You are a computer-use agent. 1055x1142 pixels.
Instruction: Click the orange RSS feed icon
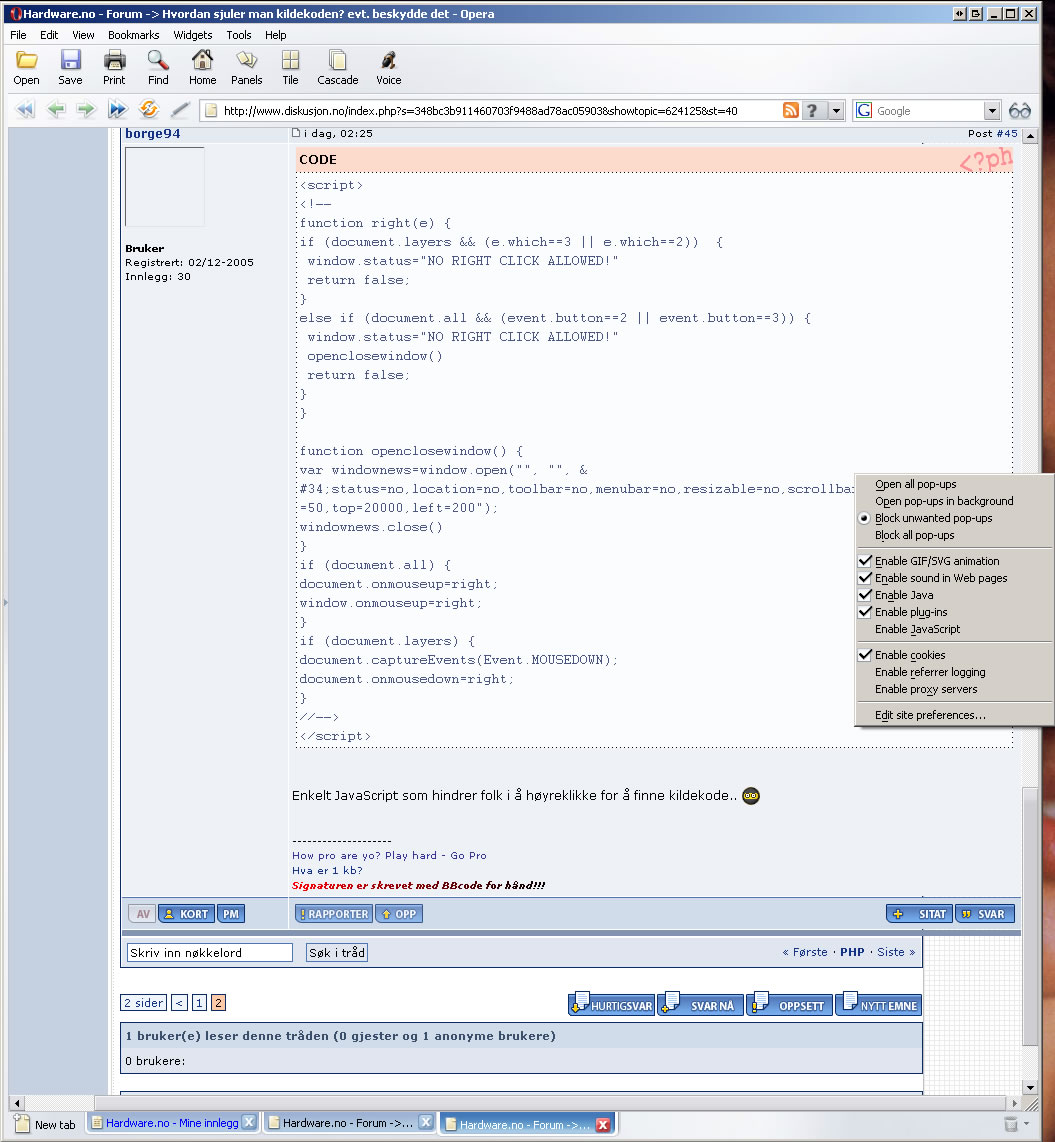(791, 110)
